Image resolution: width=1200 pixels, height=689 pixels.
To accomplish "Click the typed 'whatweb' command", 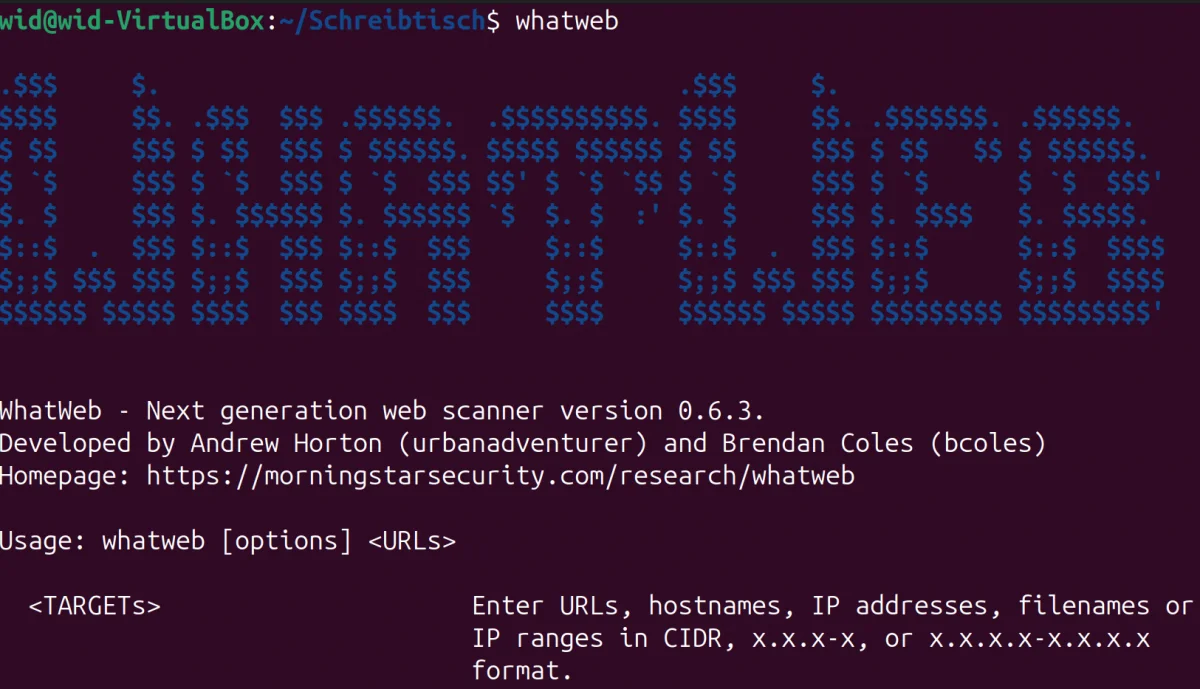I will click(567, 21).
